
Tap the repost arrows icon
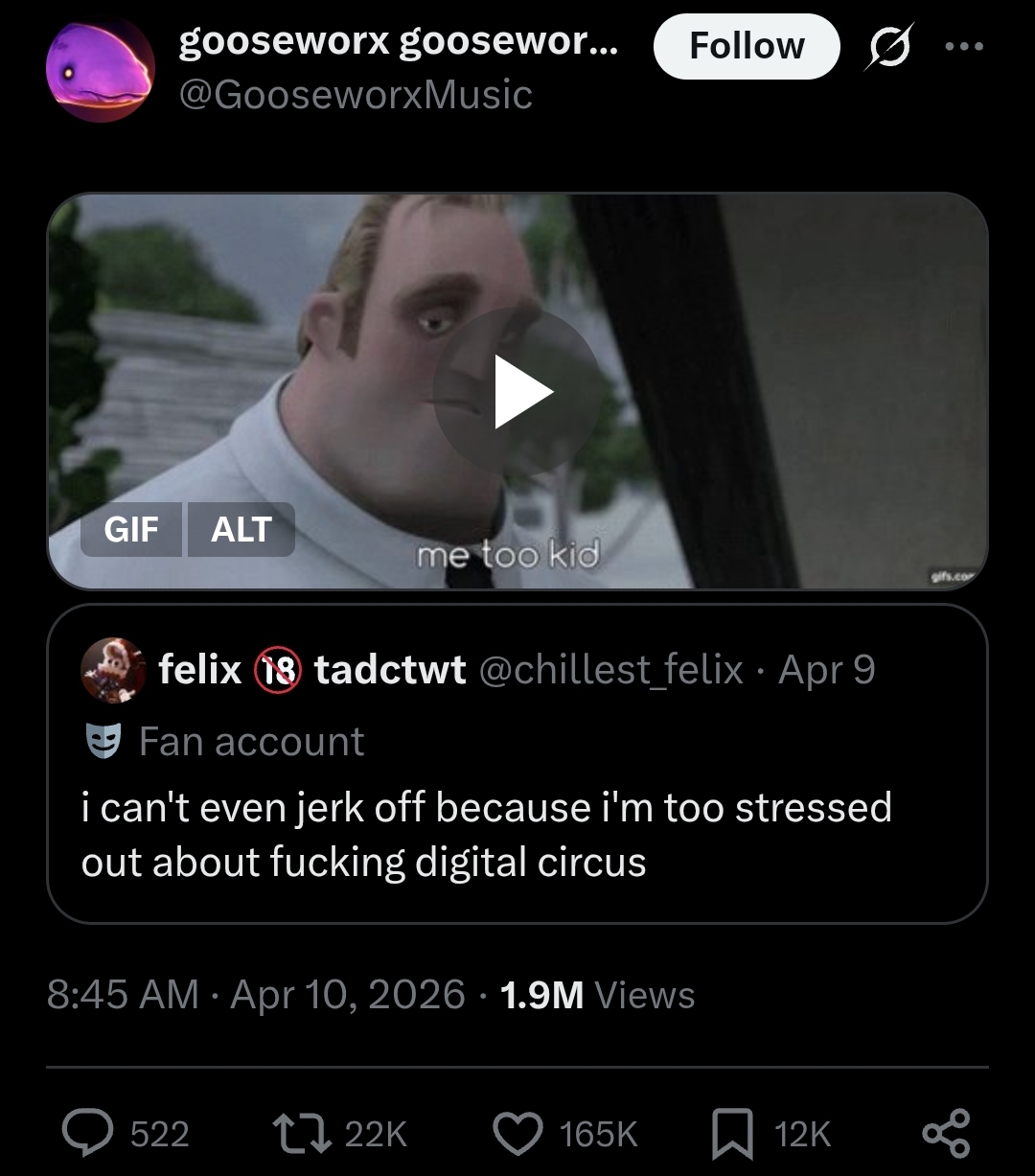click(304, 1134)
